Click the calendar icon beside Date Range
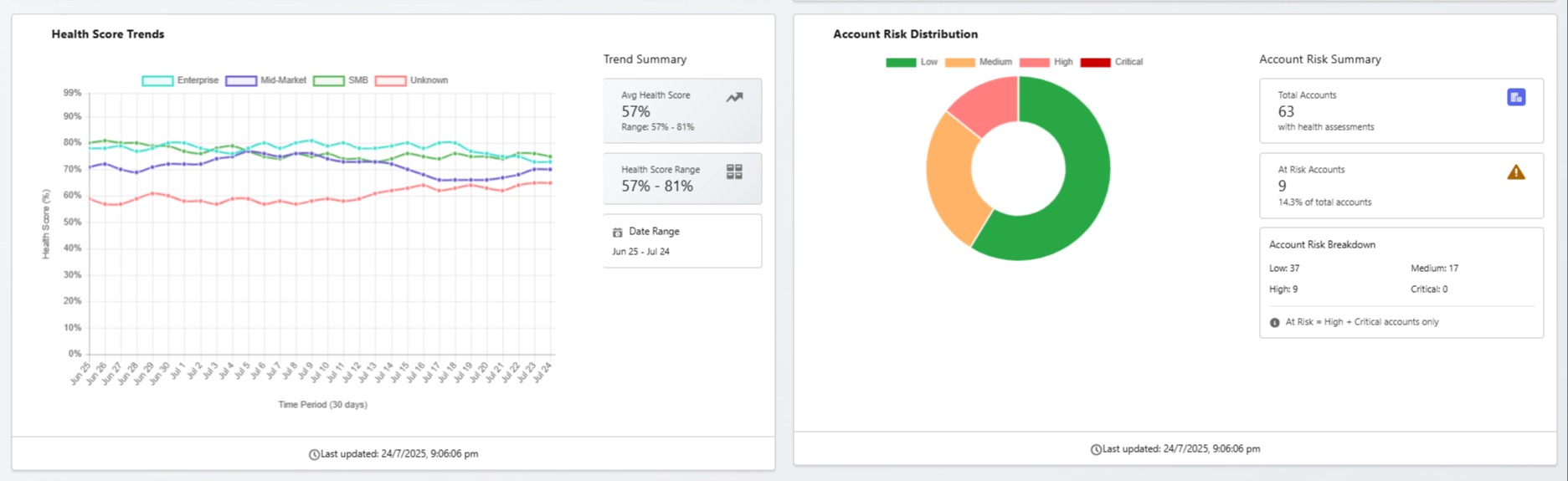 click(617, 233)
